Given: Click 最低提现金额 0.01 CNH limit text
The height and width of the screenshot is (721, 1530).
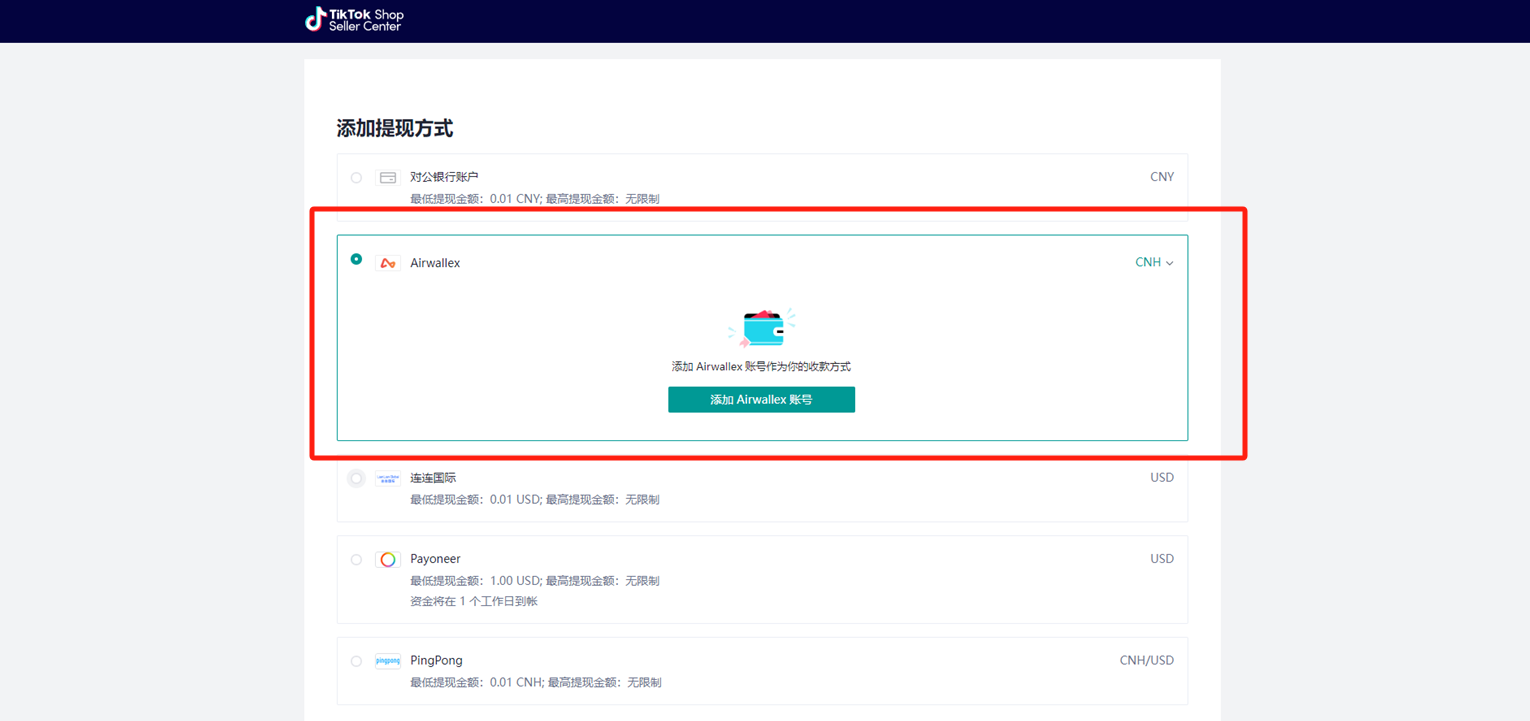Looking at the screenshot, I should pyautogui.click(x=536, y=683).
